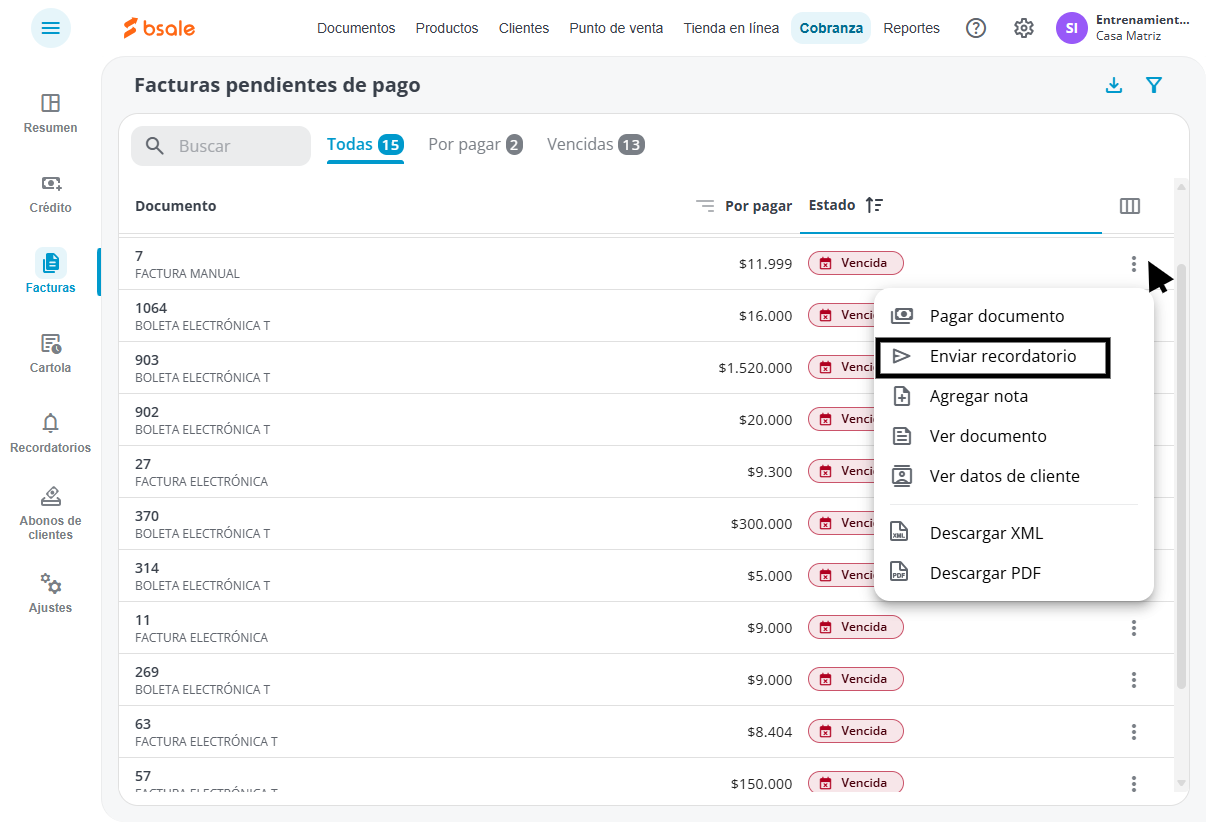The width and height of the screenshot is (1206, 822).
Task: Open Punto de venta menu
Action: point(616,28)
